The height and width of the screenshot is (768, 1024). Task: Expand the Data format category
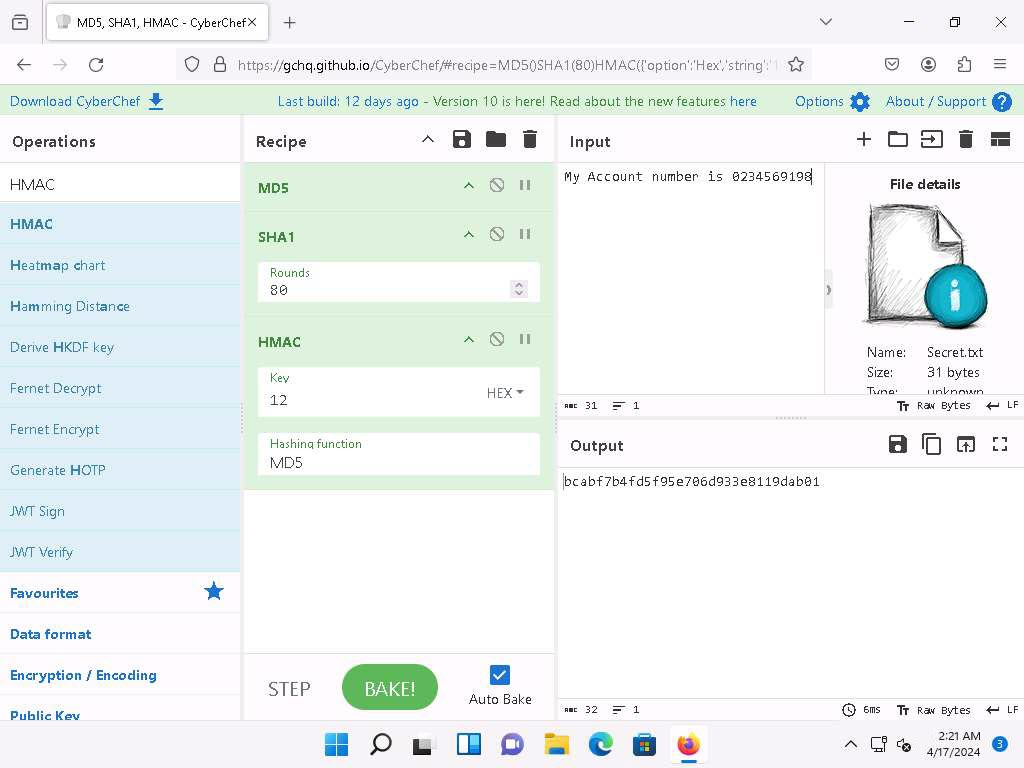(x=51, y=634)
